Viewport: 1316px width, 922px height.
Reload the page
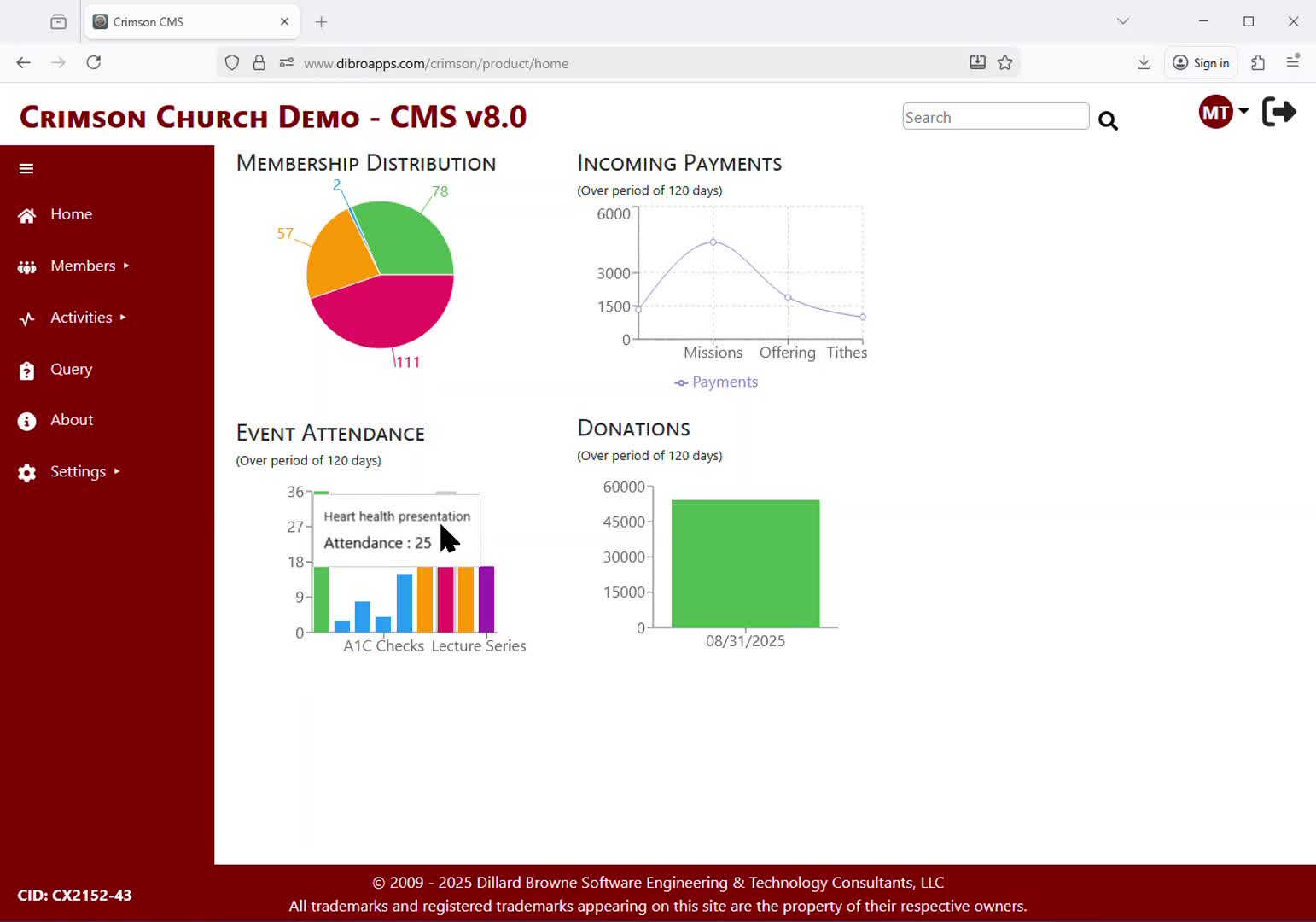(94, 62)
